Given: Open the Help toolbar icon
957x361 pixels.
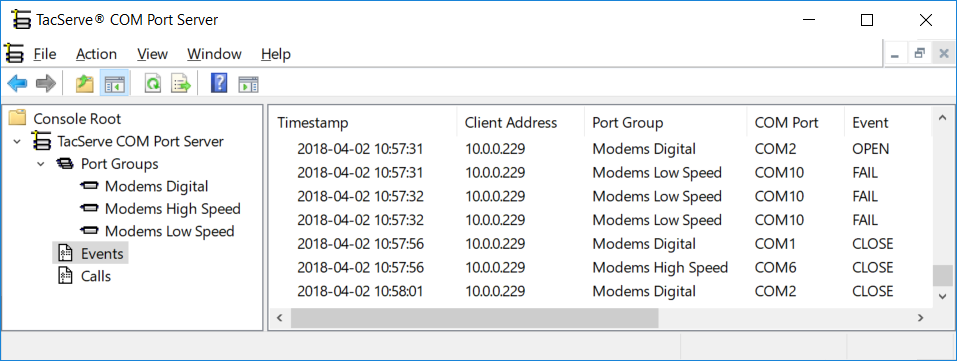Looking at the screenshot, I should click(x=218, y=83).
